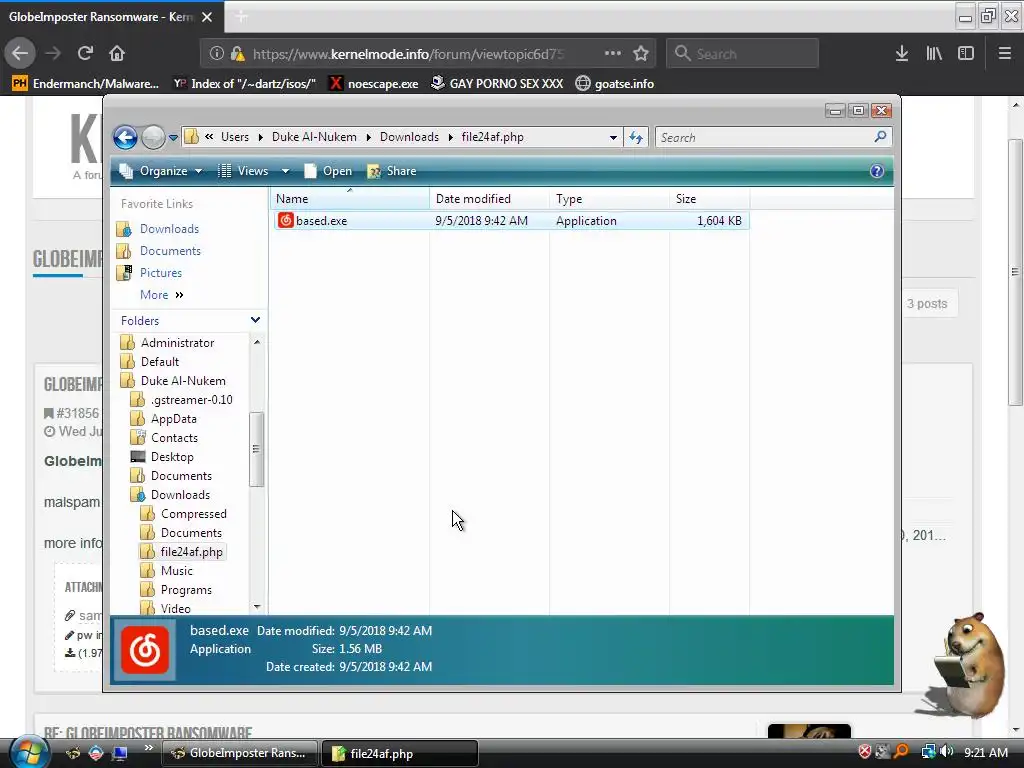This screenshot has width=1024, height=768.
Task: Sort files by the Name column
Action: tap(349, 199)
